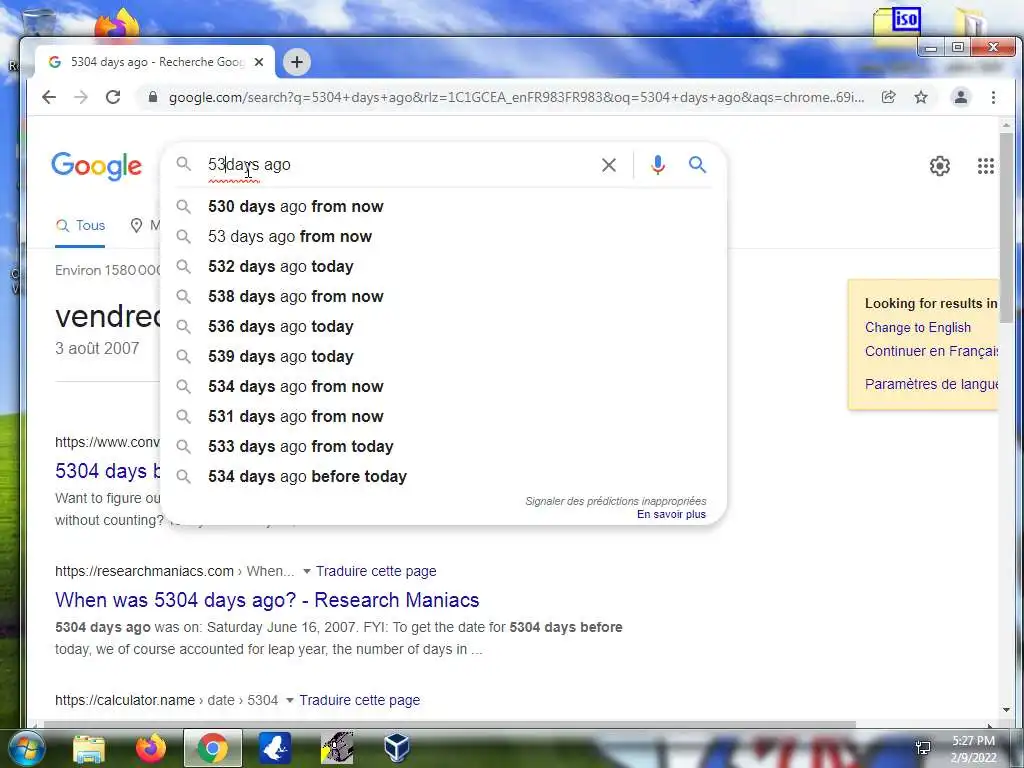Click the Chrome taskbar button

[x=212, y=748]
